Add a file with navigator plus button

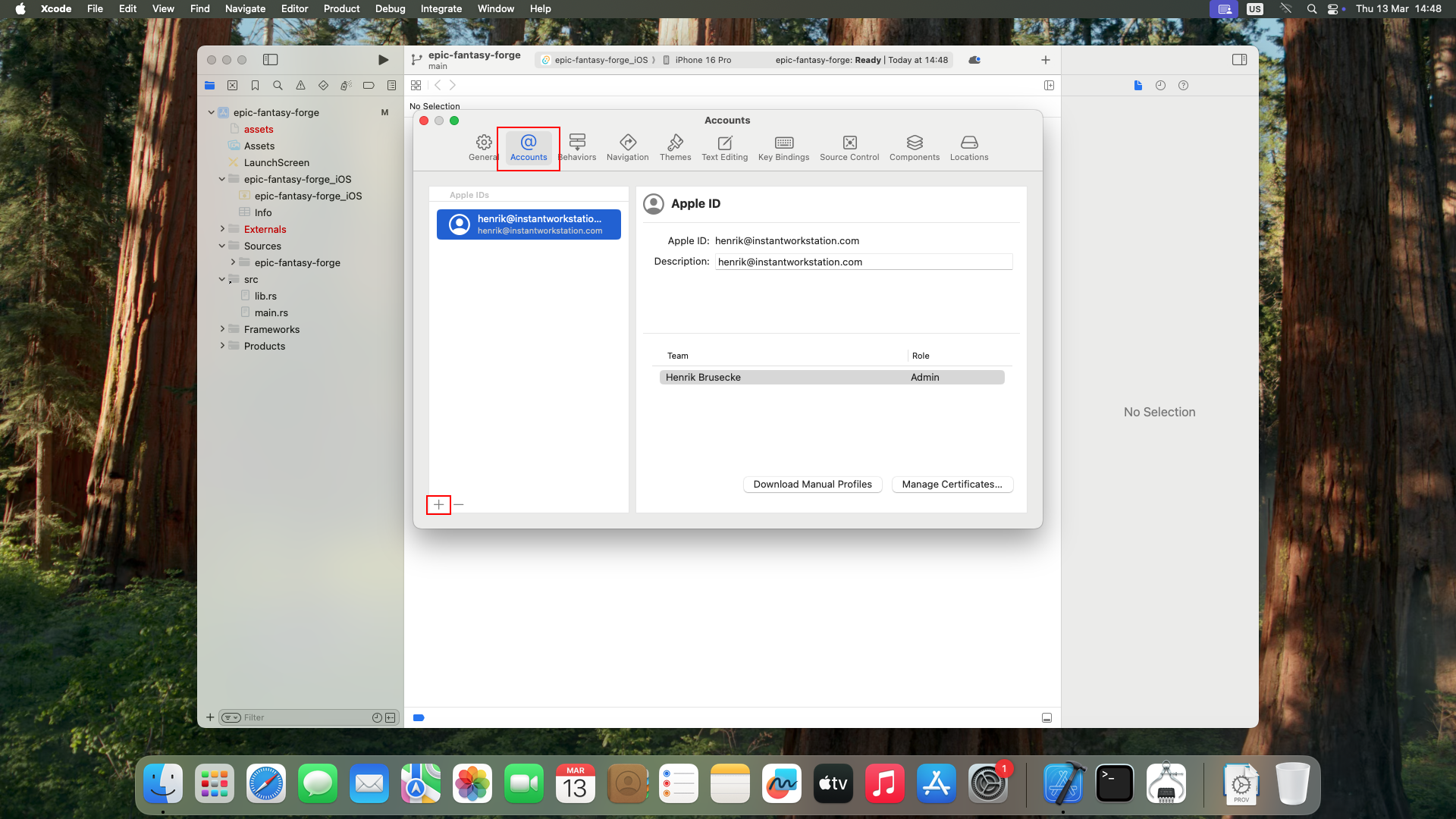point(210,717)
